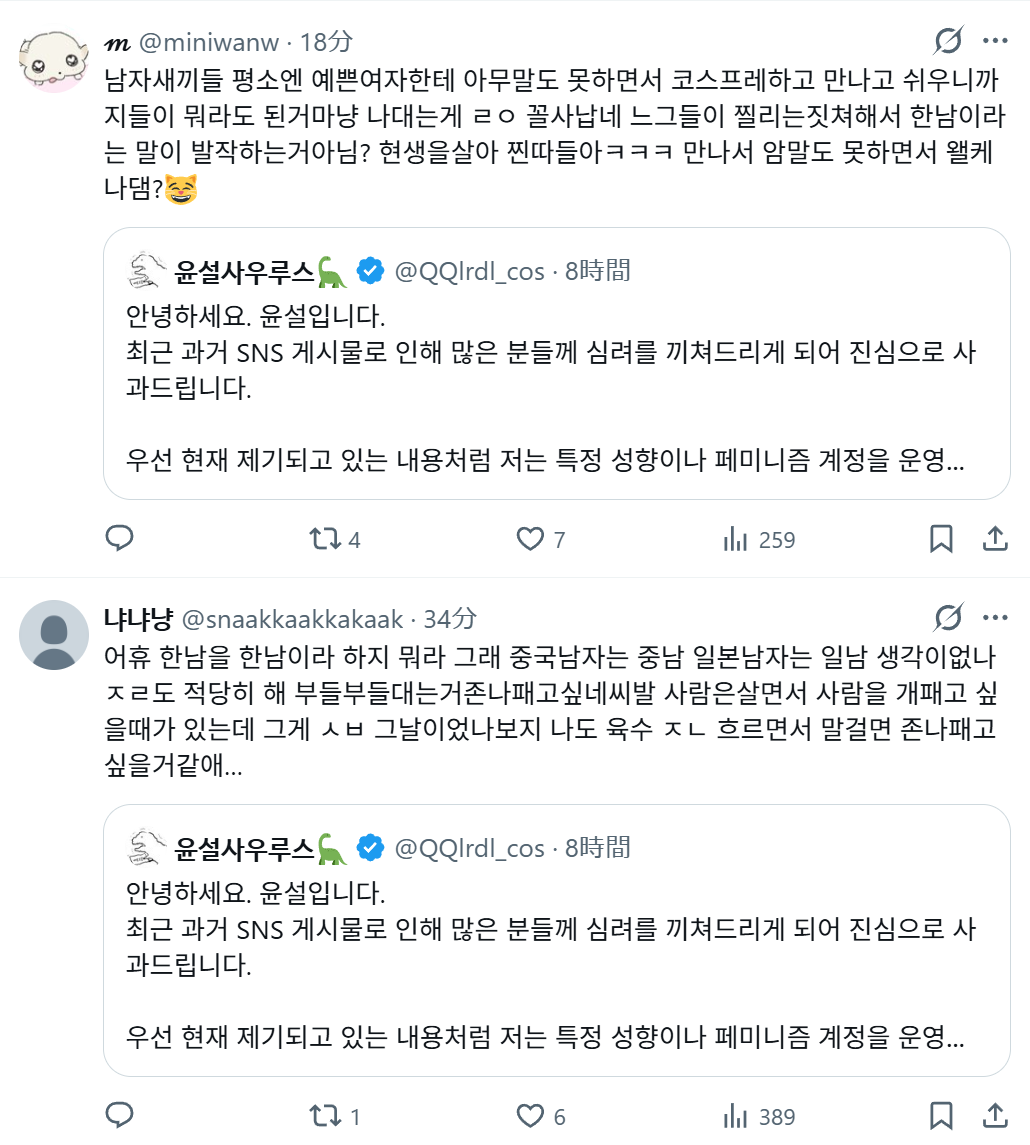Open @miniwanw profile handle link
Image resolution: width=1030 pixels, height=1145 pixels.
209,42
